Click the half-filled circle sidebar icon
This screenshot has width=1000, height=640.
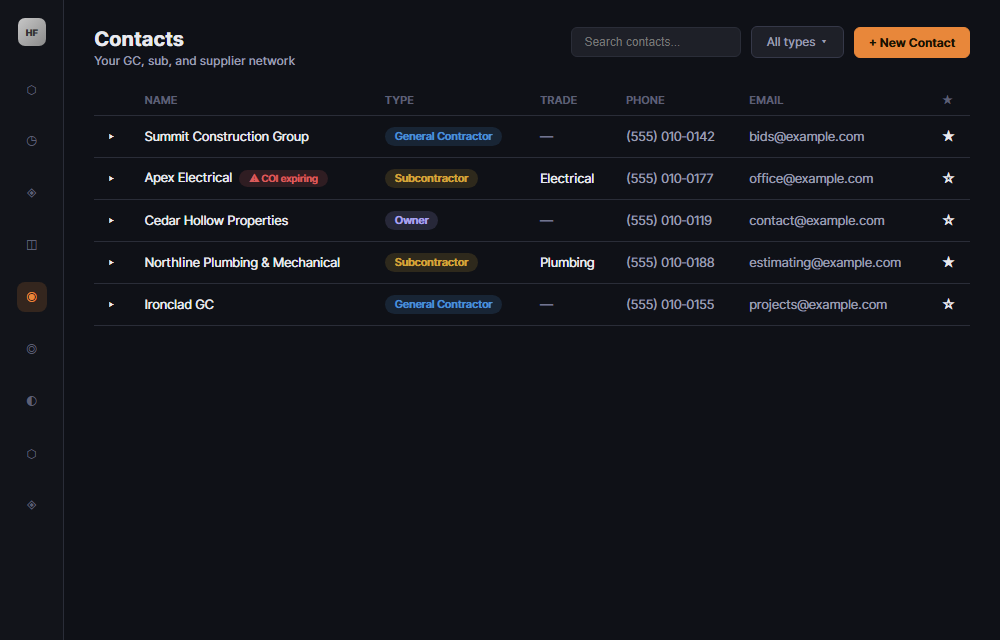pos(32,401)
